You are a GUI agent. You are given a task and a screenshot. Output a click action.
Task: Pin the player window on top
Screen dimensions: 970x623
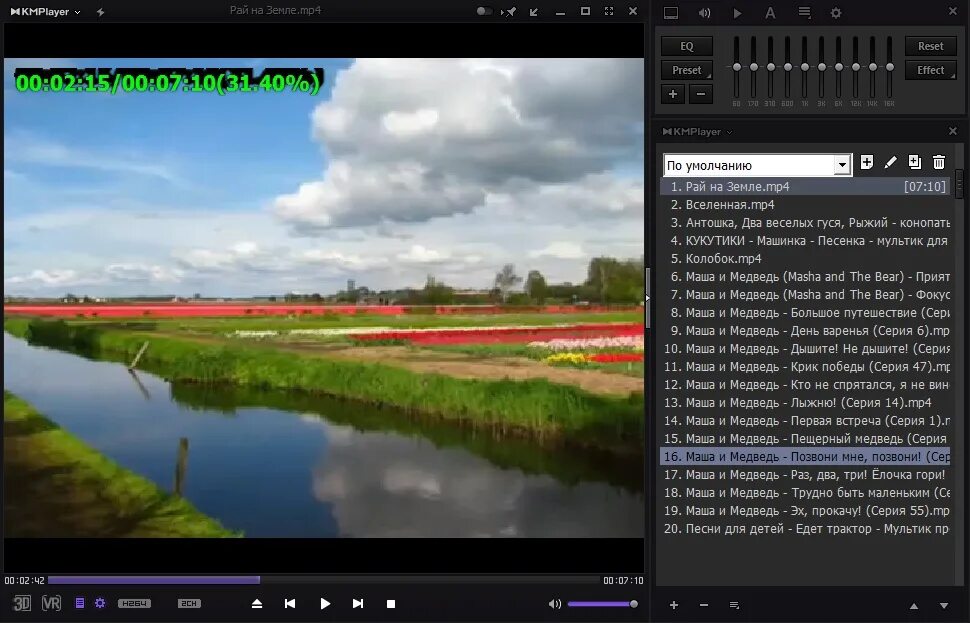[x=510, y=11]
